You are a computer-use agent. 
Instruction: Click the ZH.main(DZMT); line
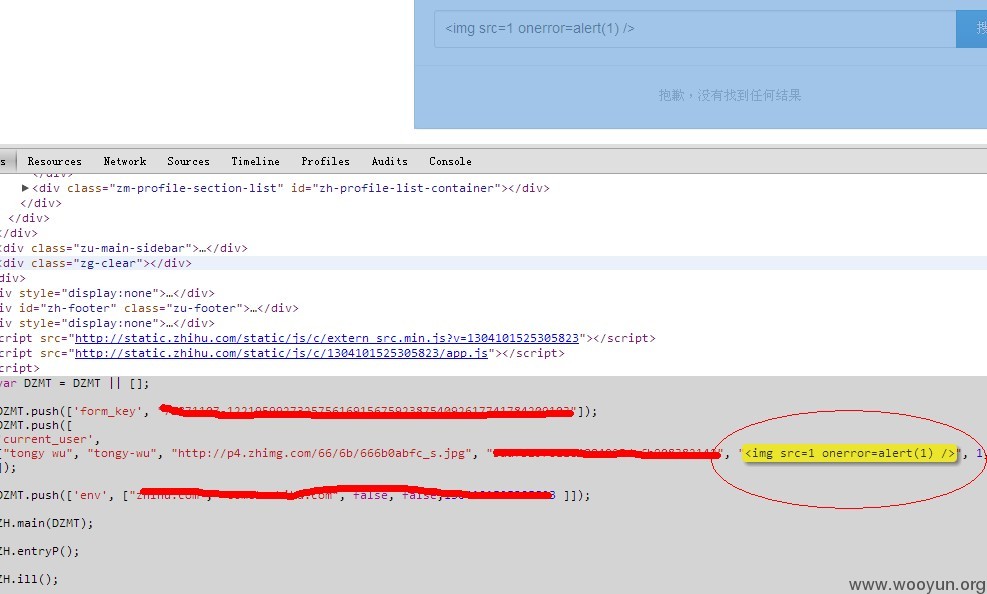[47, 523]
